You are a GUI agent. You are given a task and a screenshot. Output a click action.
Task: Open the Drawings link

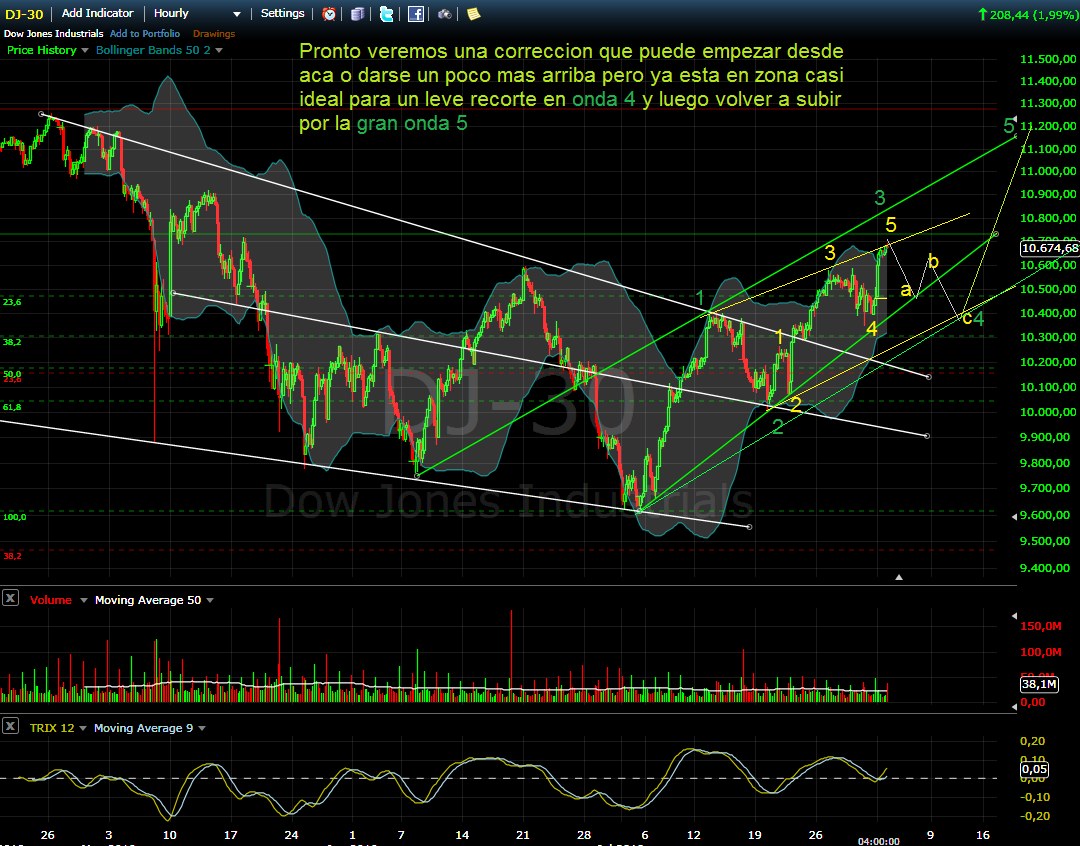tap(214, 34)
